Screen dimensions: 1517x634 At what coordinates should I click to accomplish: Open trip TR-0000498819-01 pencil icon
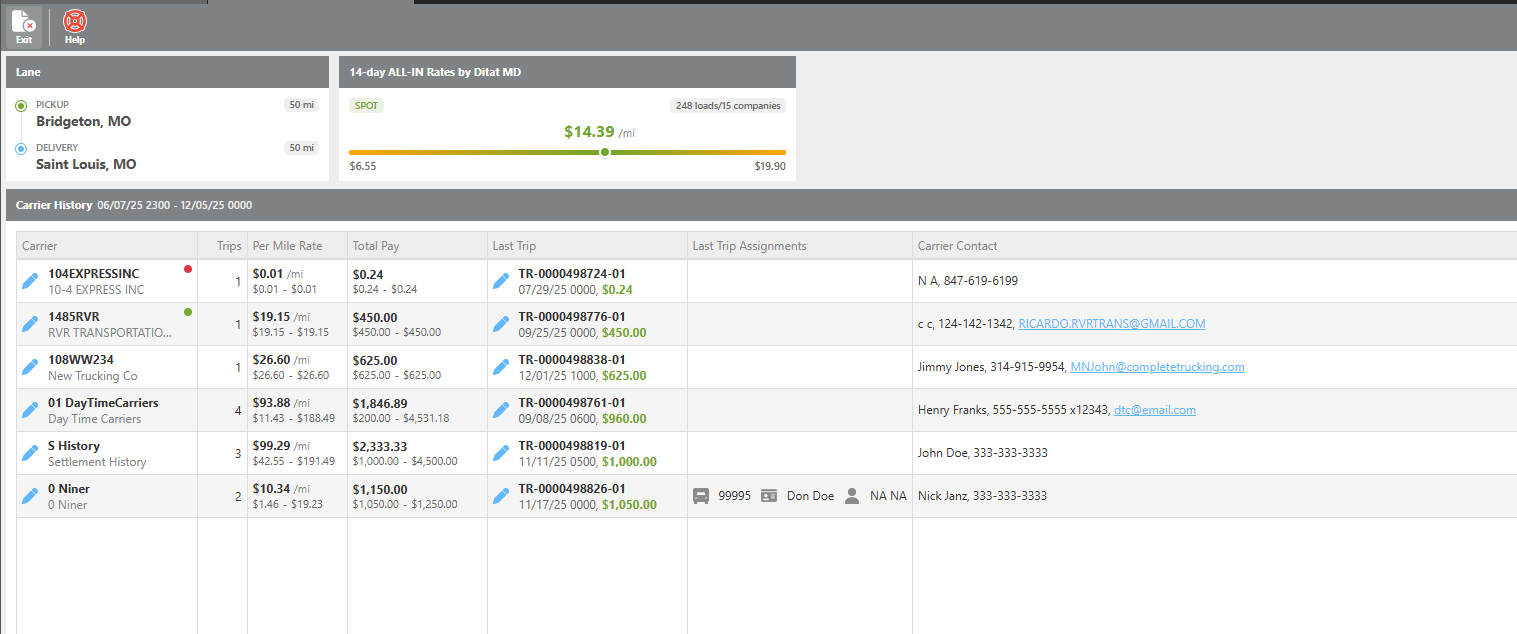(502, 454)
